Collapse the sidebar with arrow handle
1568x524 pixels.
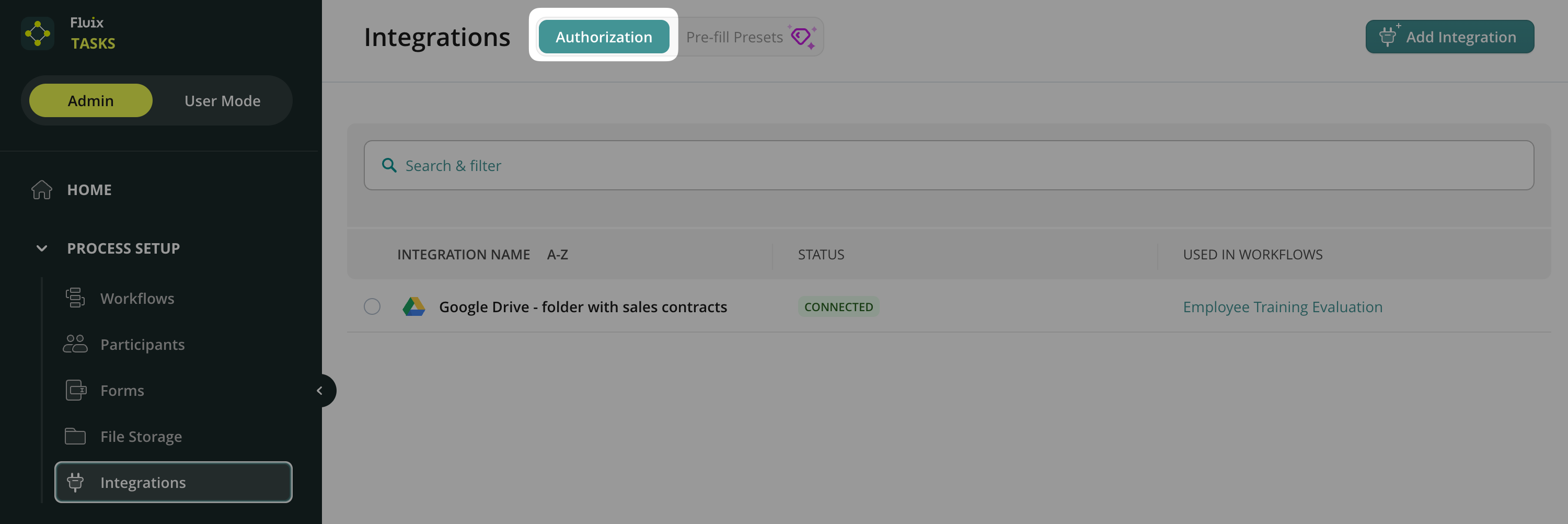319,391
